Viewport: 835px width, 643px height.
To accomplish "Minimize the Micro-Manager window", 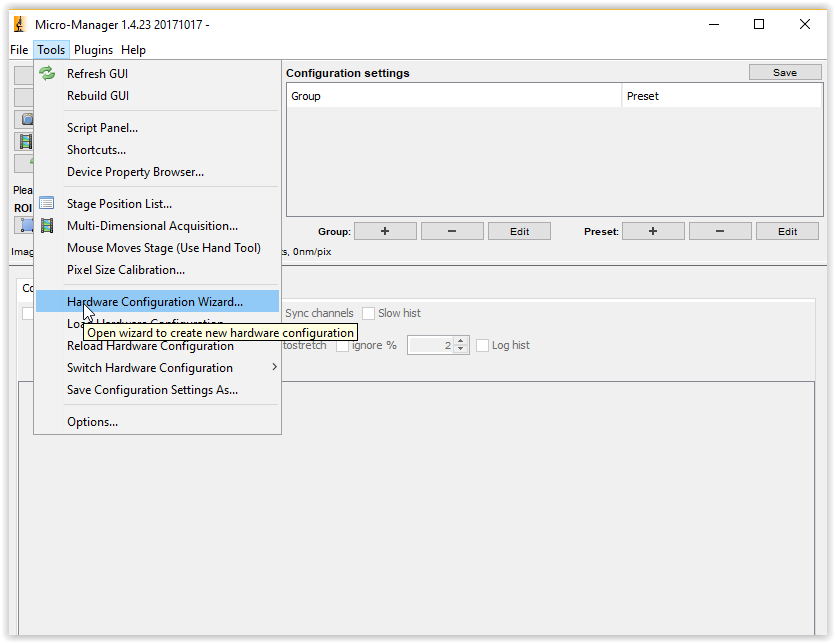I will click(x=714, y=24).
